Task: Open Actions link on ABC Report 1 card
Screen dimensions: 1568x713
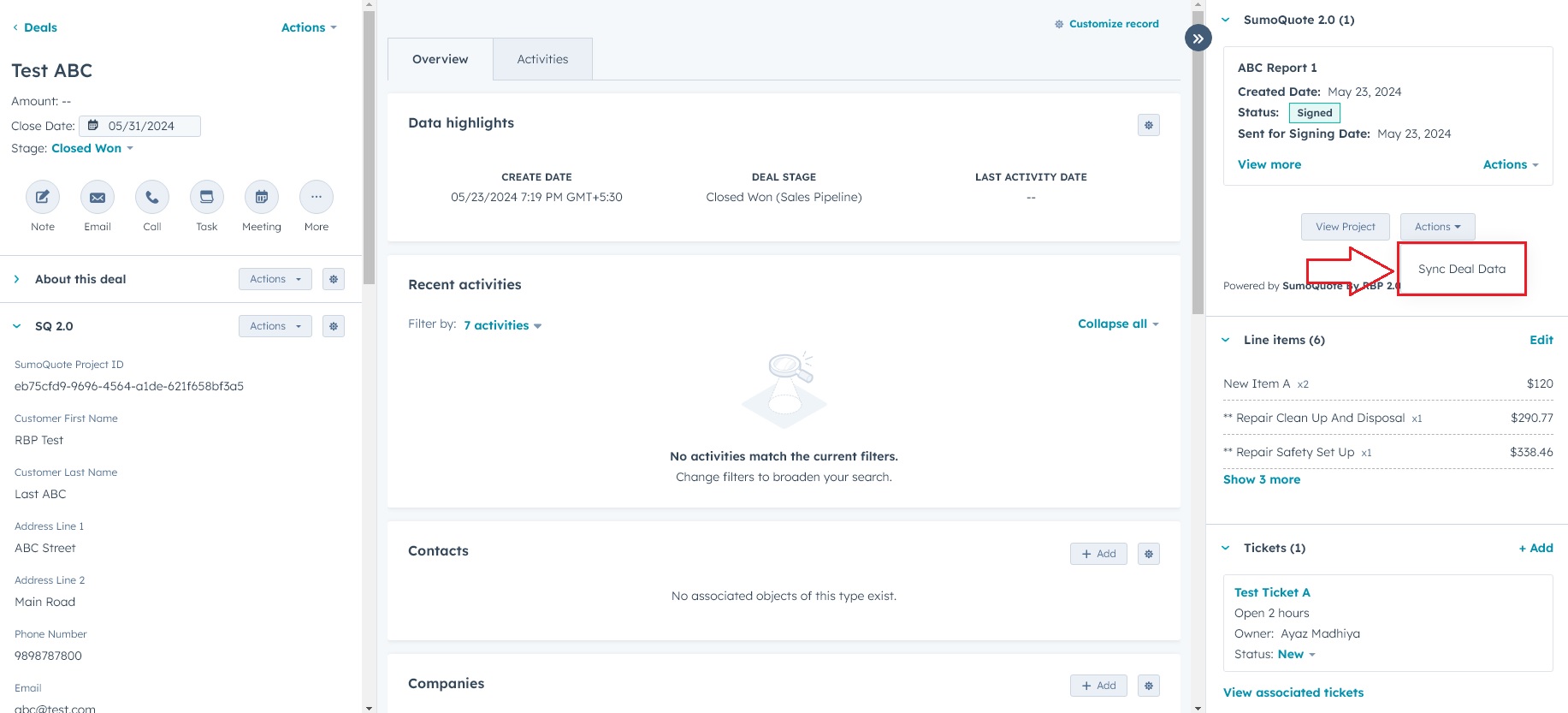Action: pos(1511,164)
